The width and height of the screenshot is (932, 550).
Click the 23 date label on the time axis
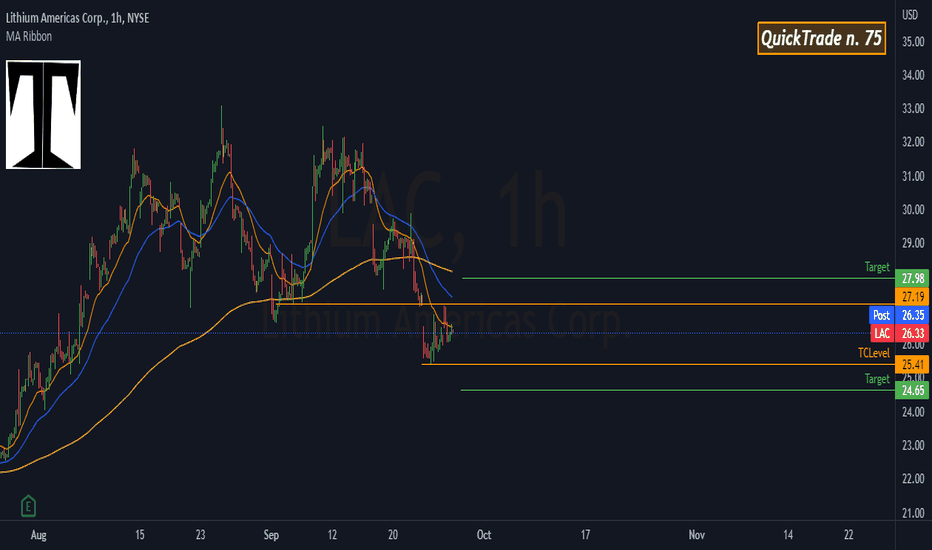pyautogui.click(x=200, y=535)
